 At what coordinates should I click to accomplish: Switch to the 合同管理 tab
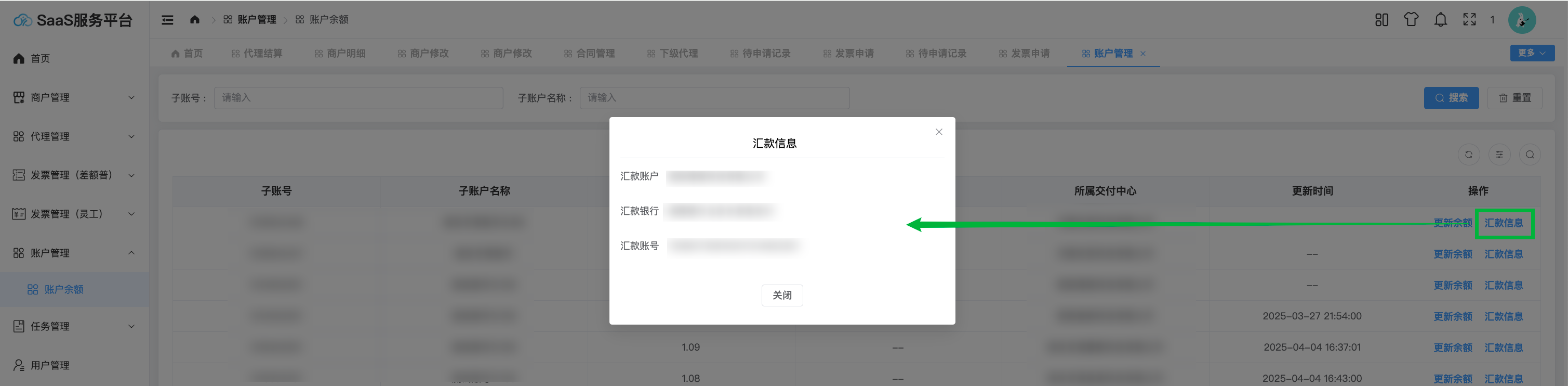(589, 54)
